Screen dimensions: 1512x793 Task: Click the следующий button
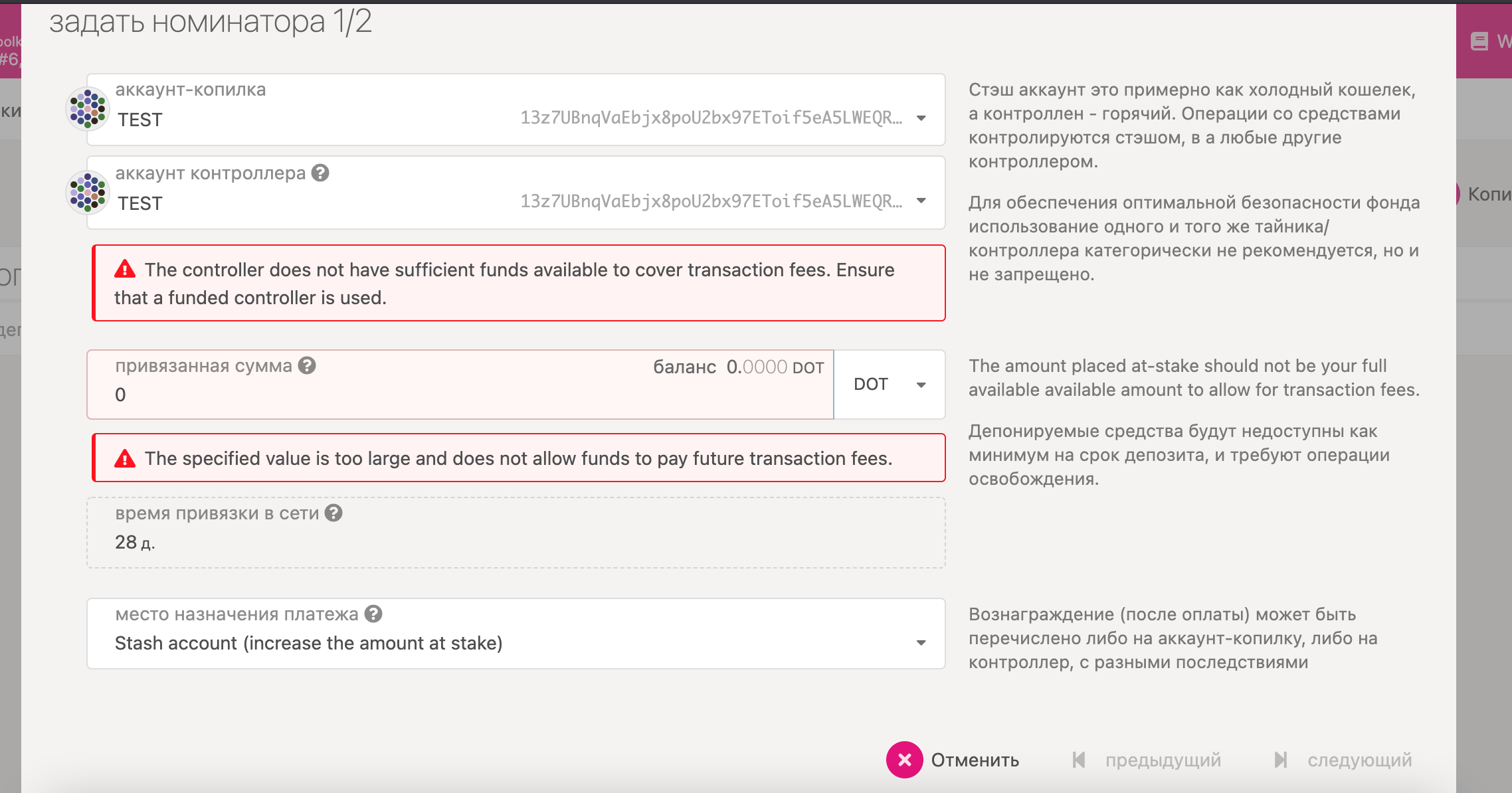[1359, 760]
